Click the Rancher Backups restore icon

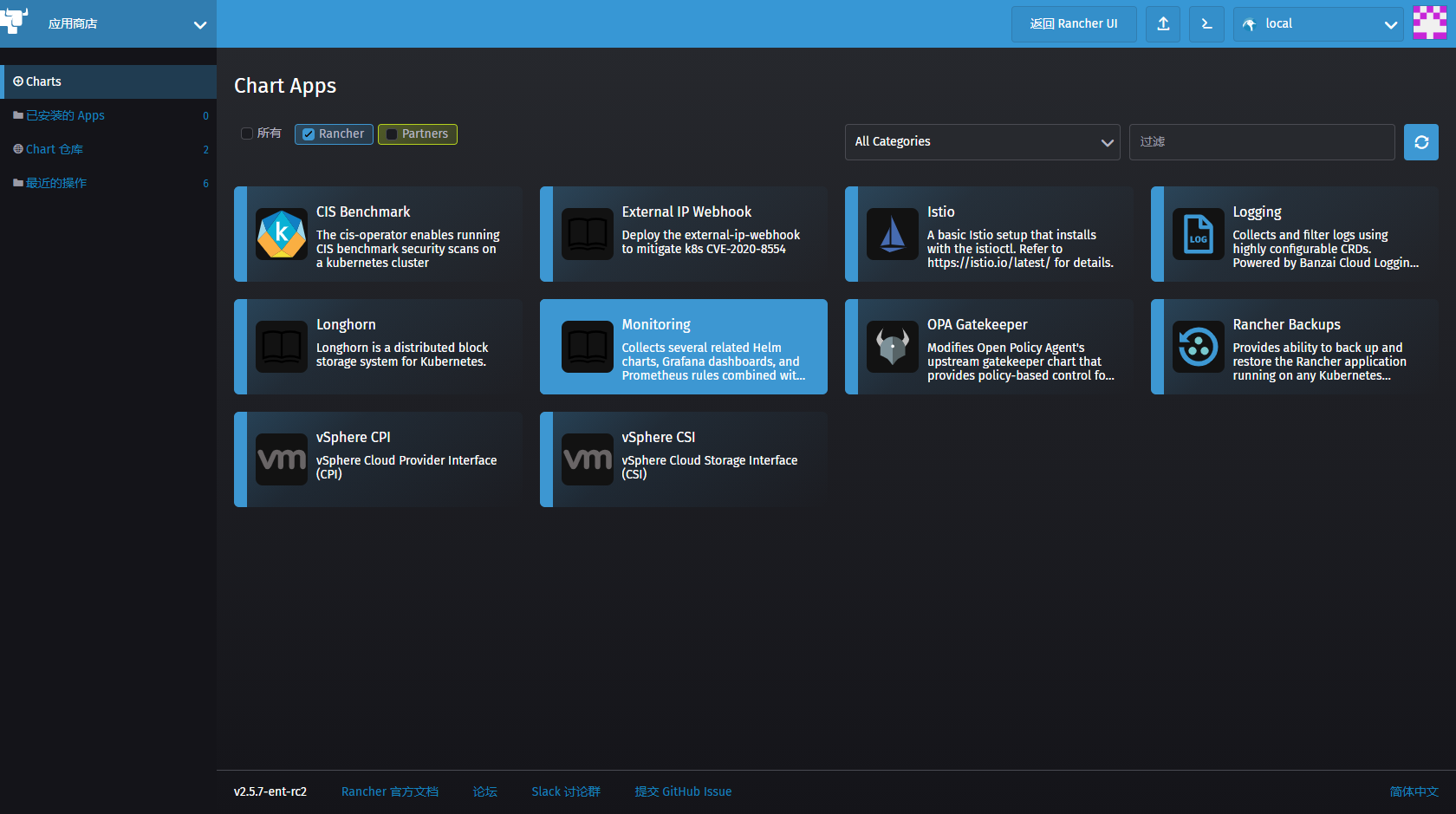1199,347
